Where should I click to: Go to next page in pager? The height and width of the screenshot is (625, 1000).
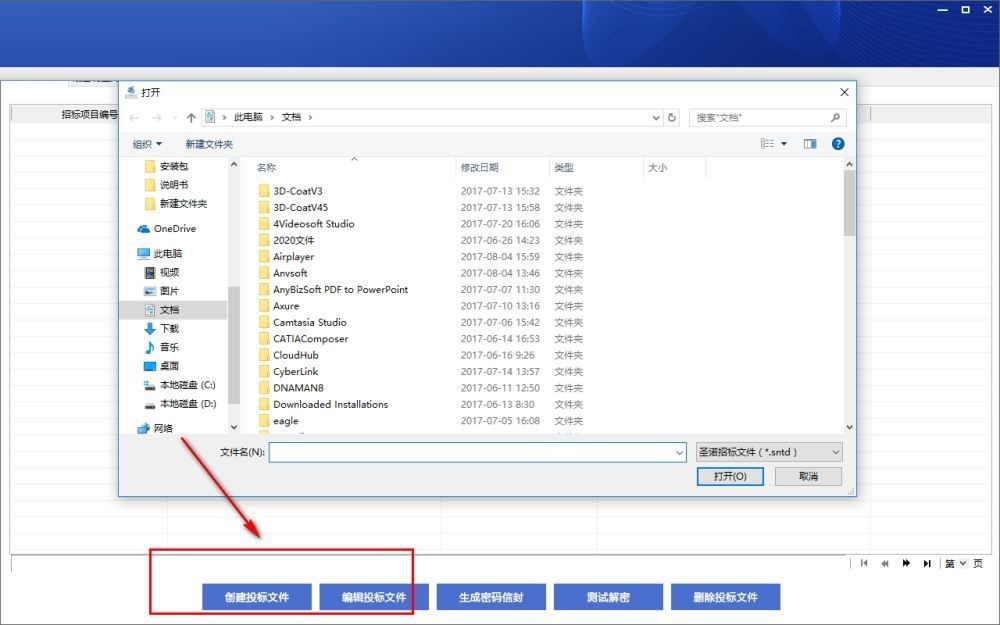[x=906, y=563]
